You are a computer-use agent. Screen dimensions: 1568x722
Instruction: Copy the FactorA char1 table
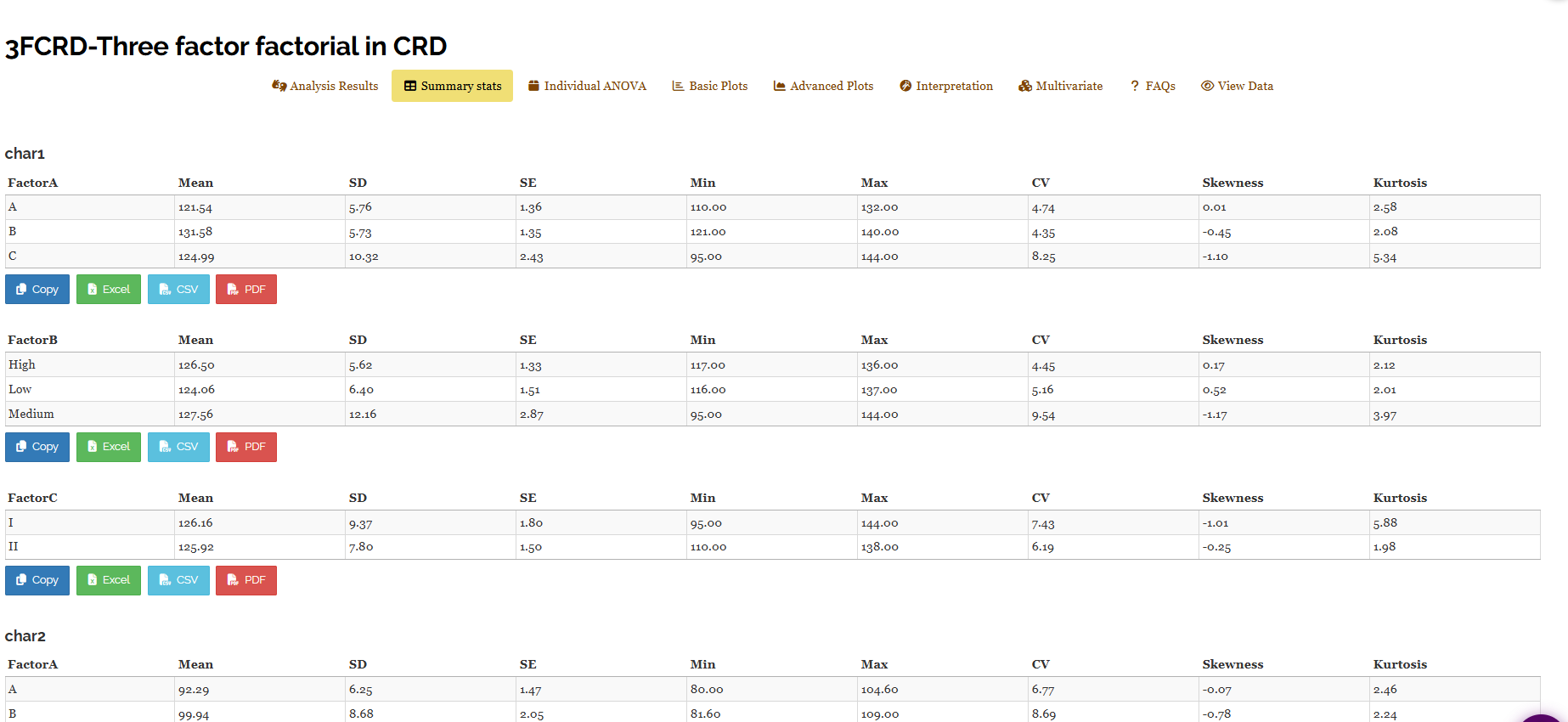coord(37,290)
